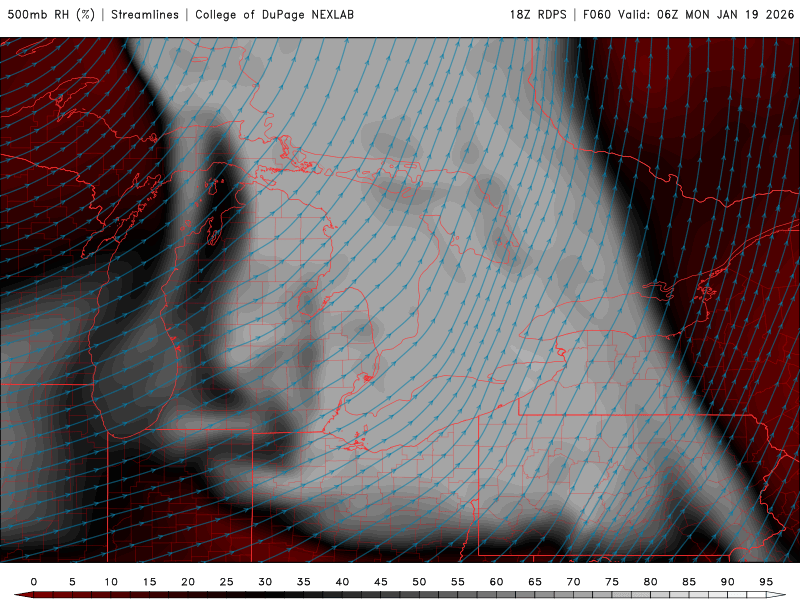Click the "65" colorbar scale label
Image resolution: width=800 pixels, height=600 pixels.
point(535,582)
